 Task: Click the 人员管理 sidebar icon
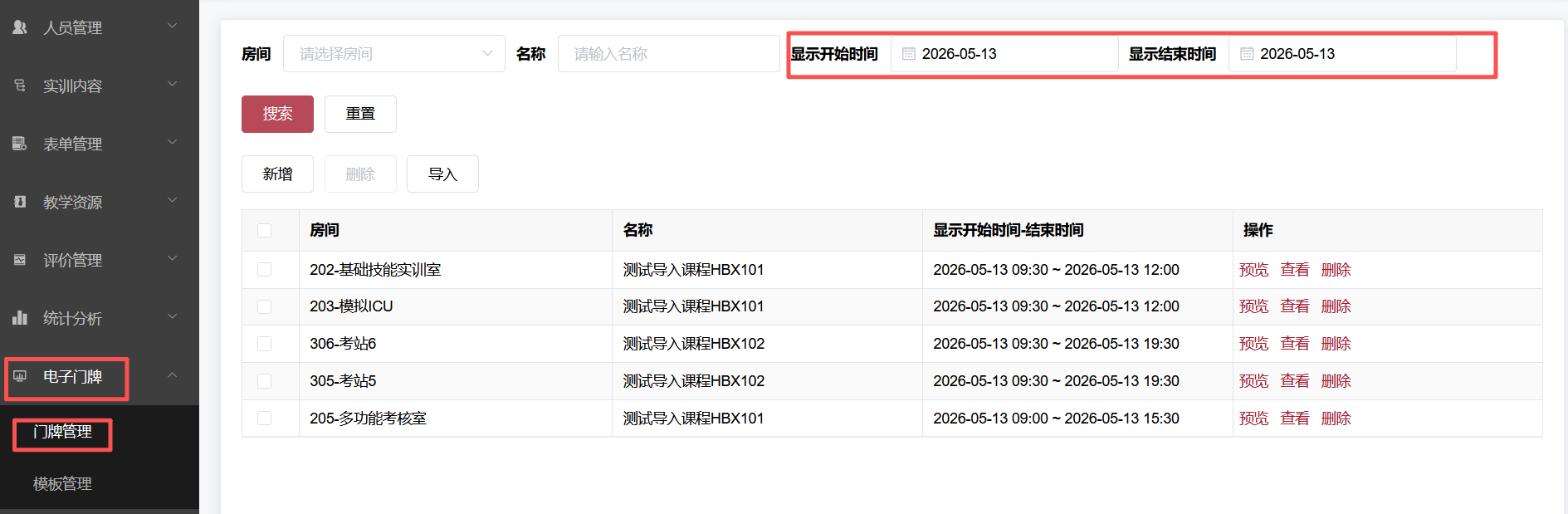pyautogui.click(x=20, y=27)
